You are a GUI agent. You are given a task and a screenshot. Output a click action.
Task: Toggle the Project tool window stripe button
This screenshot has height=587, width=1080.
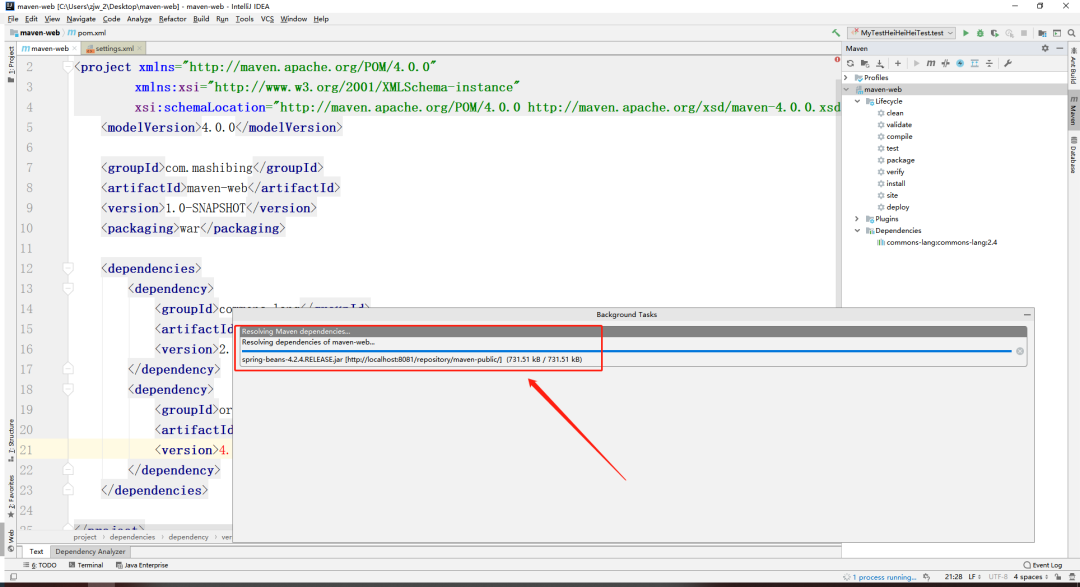(x=10, y=65)
